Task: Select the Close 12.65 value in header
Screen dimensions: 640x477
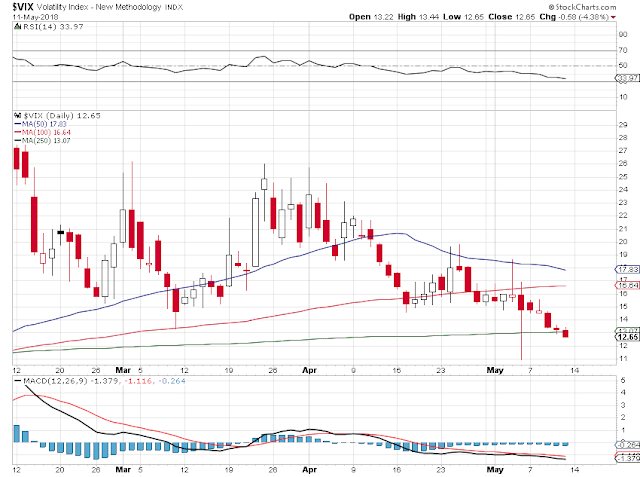Action: coord(511,17)
